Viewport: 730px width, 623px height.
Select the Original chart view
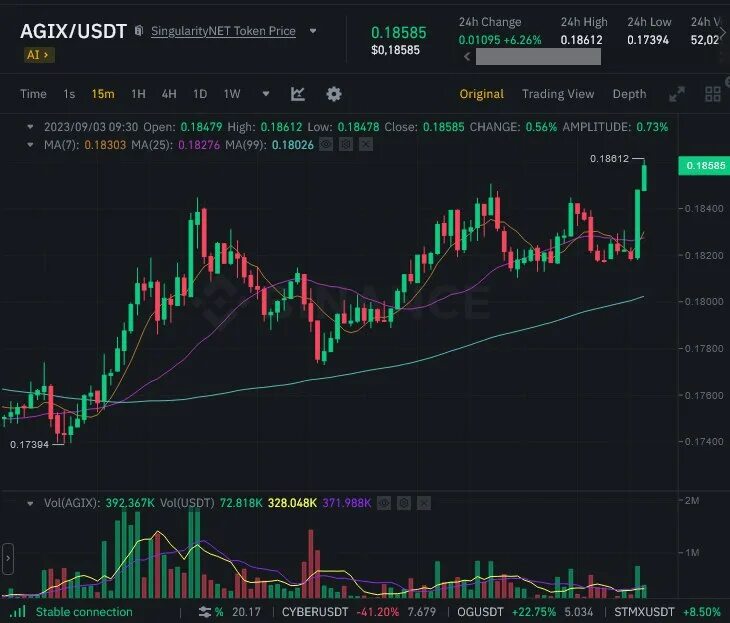481,94
